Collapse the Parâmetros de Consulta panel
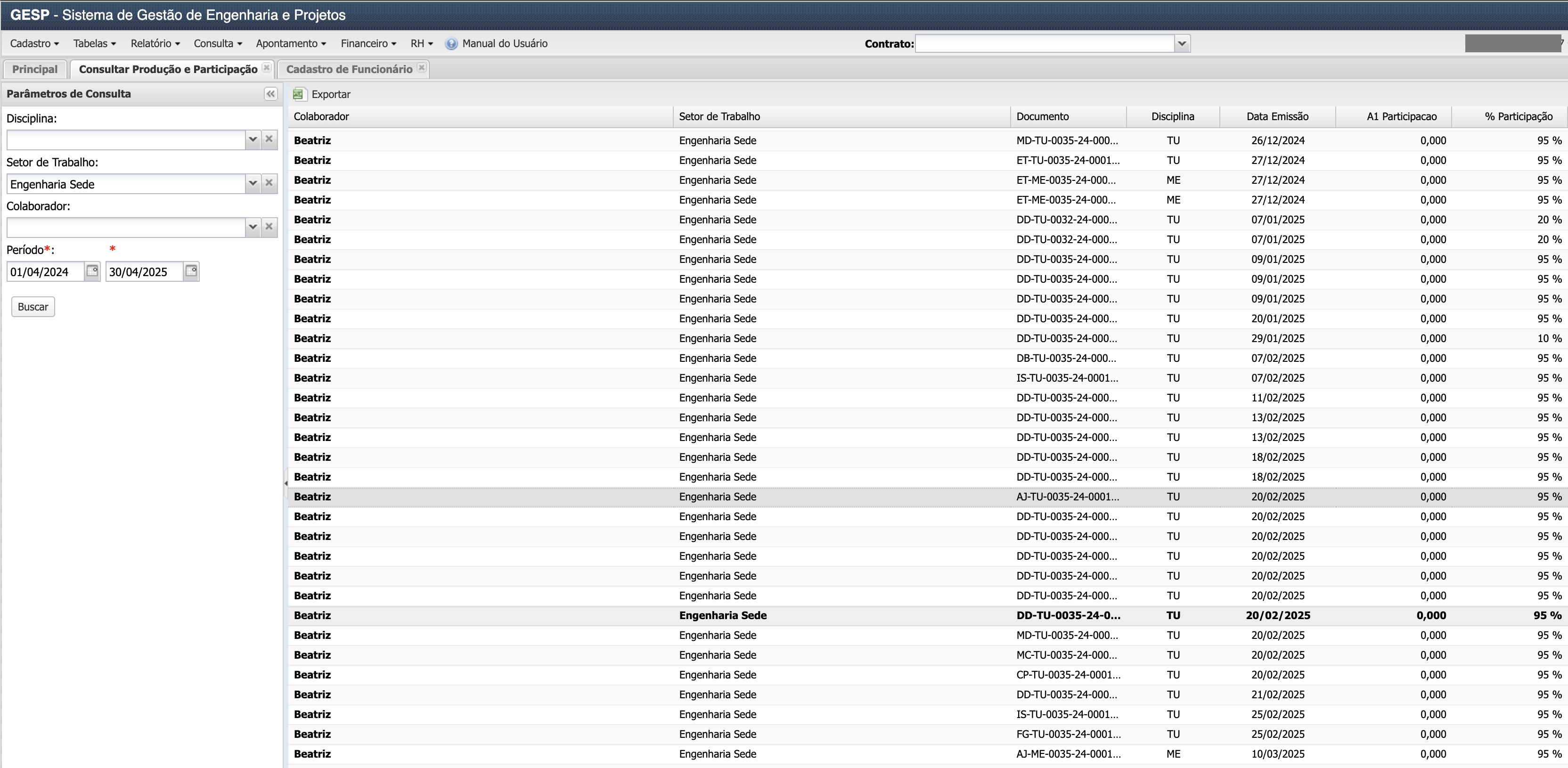Screen dimensions: 1568x768 pyautogui.click(x=270, y=94)
